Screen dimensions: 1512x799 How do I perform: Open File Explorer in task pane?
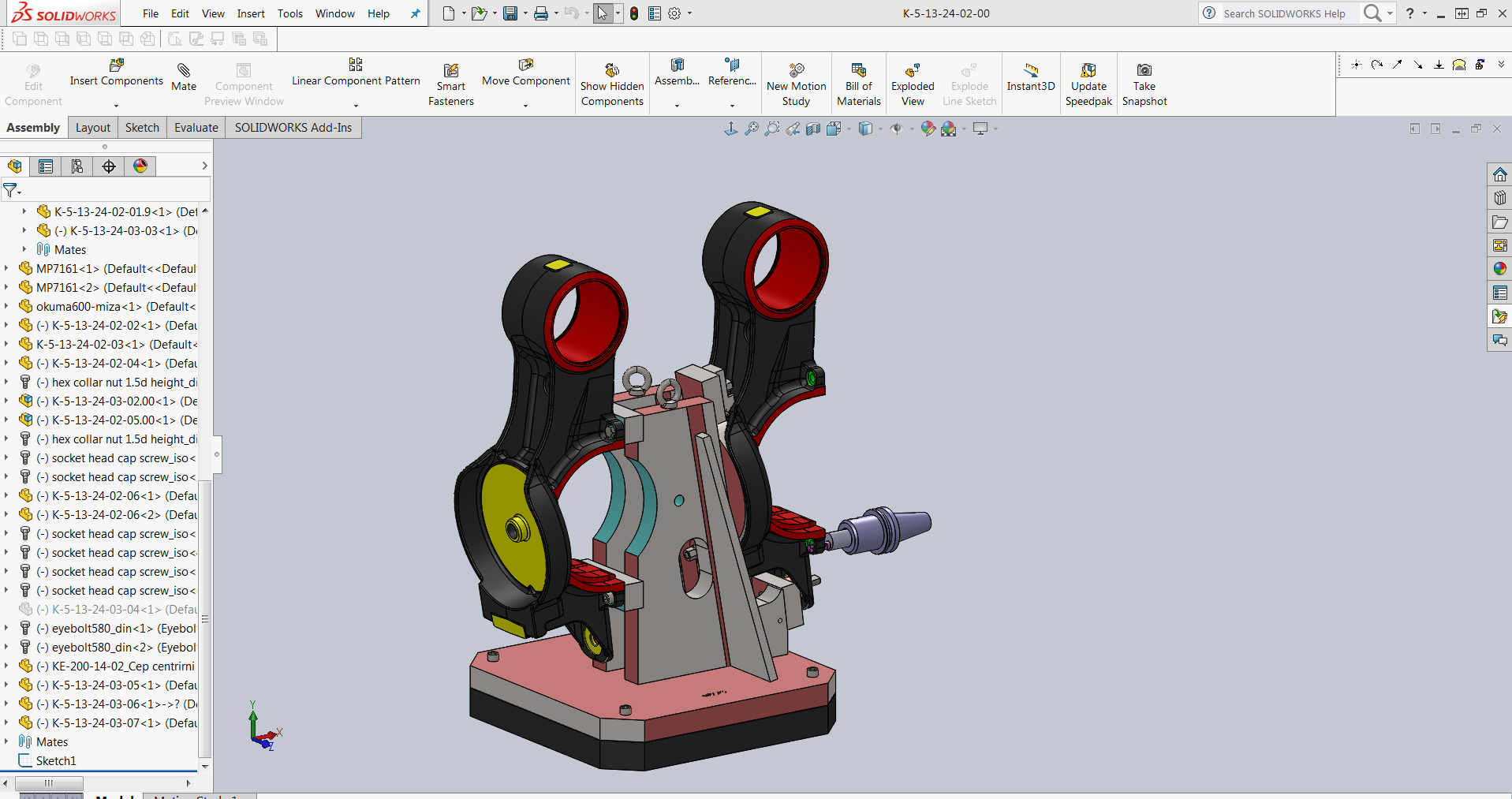1499,222
